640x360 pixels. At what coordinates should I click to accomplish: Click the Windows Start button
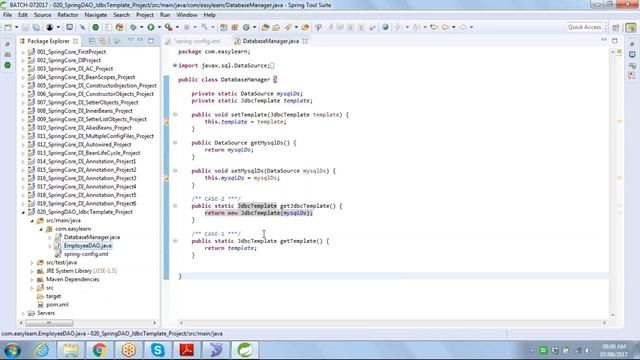pos(12,350)
